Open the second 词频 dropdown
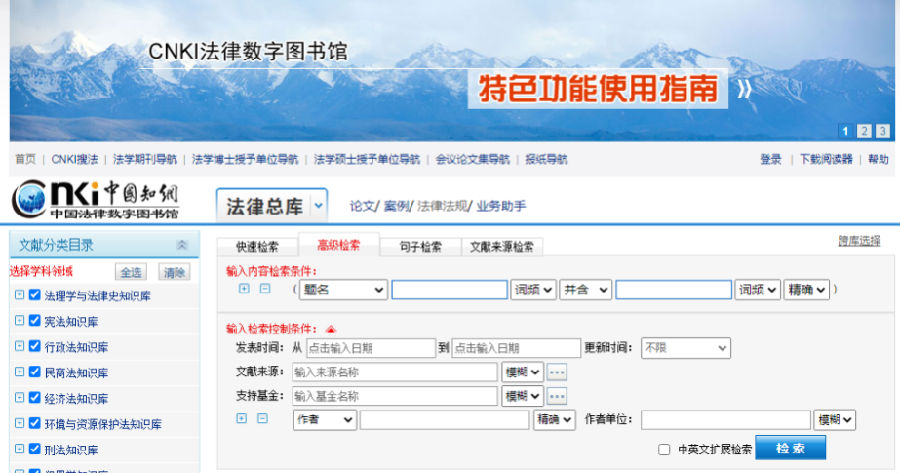This screenshot has width=900, height=473. click(x=757, y=290)
